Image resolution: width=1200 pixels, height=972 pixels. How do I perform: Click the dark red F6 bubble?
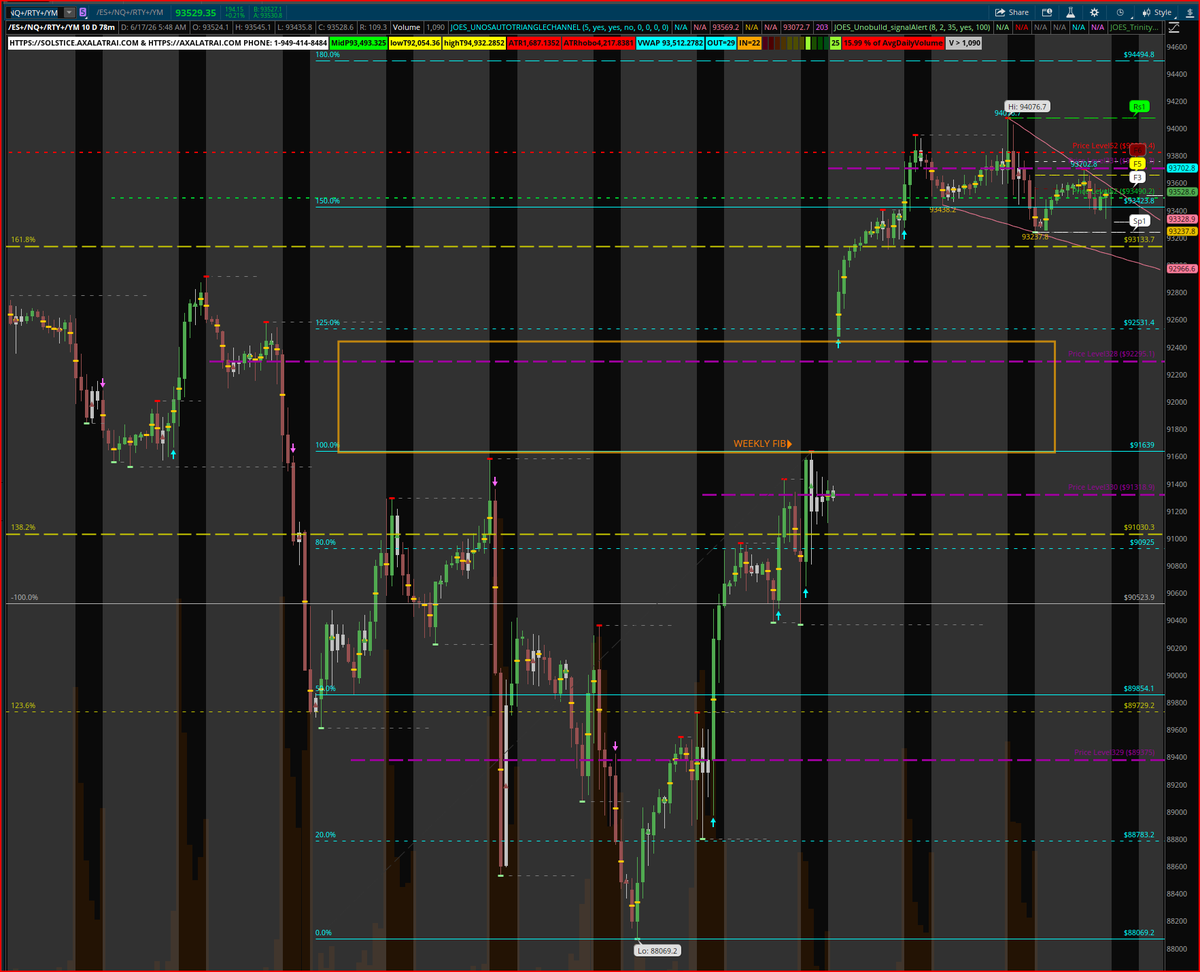[1137, 150]
